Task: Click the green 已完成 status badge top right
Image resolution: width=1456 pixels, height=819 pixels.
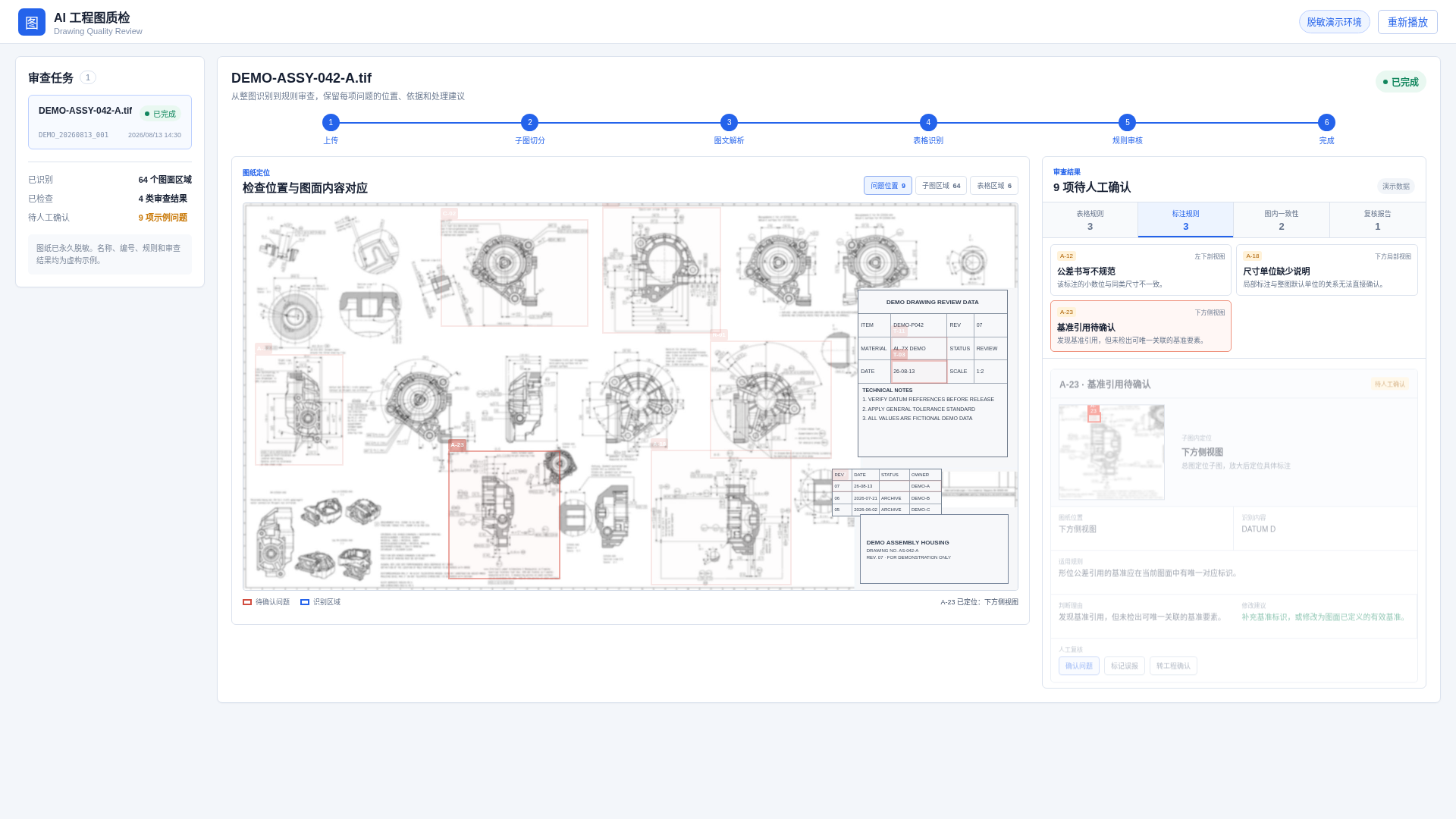Action: [x=1400, y=82]
